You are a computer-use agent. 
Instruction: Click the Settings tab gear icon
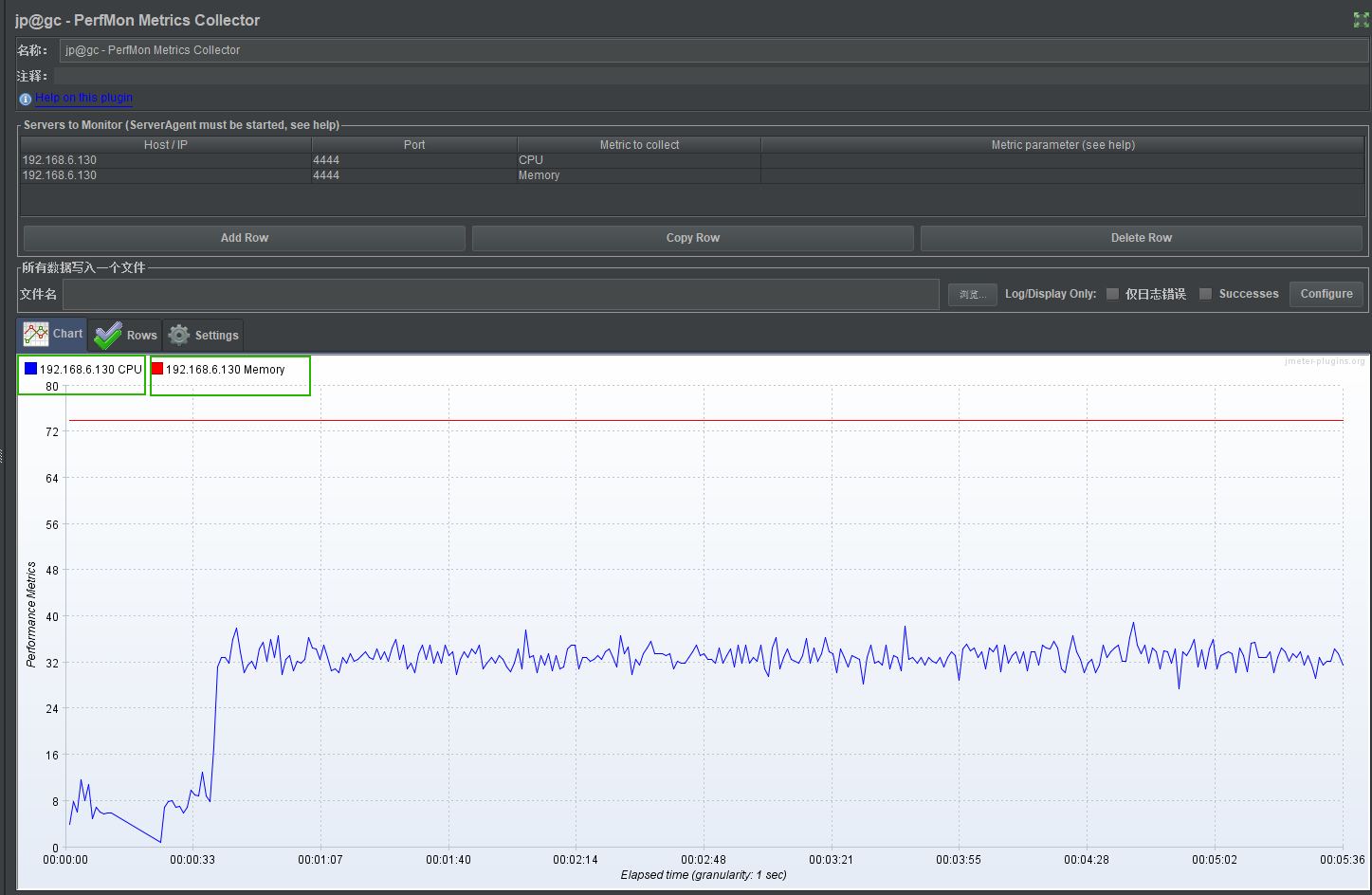point(179,335)
